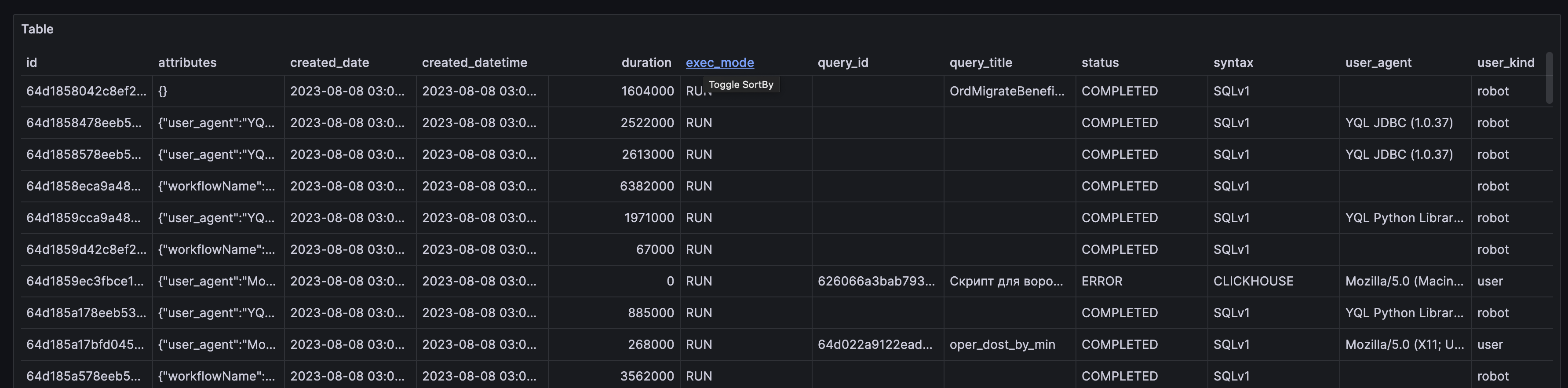Viewport: 1568px width, 388px height.
Task: Open the Table panel title menu
Action: (x=37, y=29)
